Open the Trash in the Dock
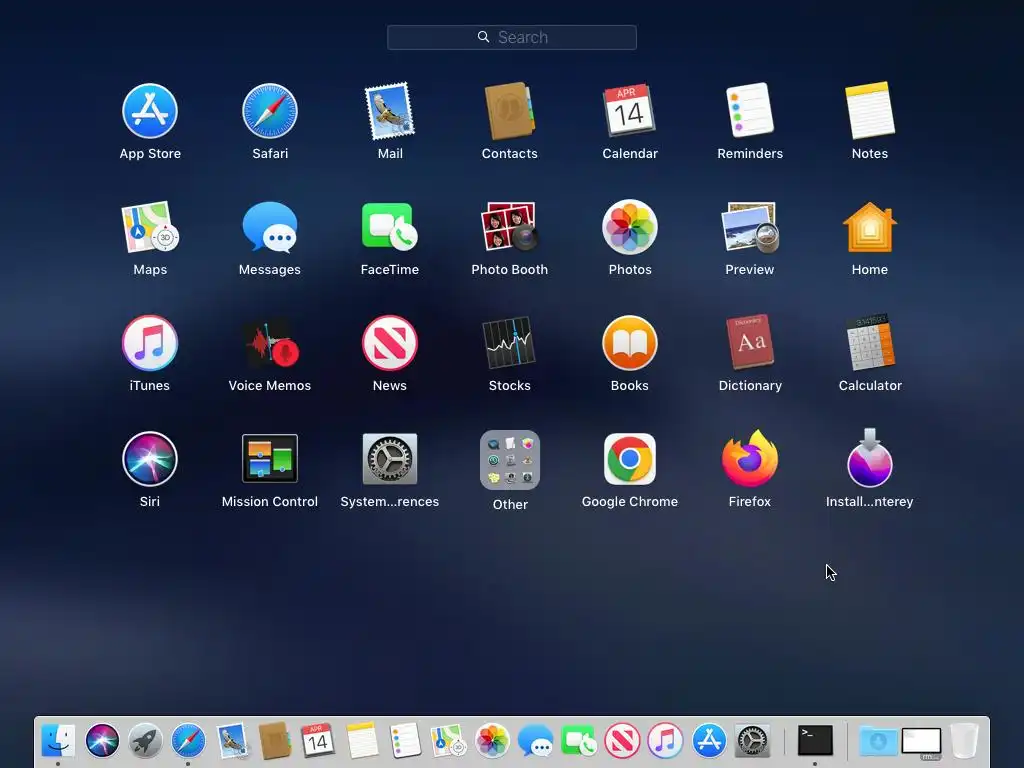1024x768 pixels. tap(965, 741)
